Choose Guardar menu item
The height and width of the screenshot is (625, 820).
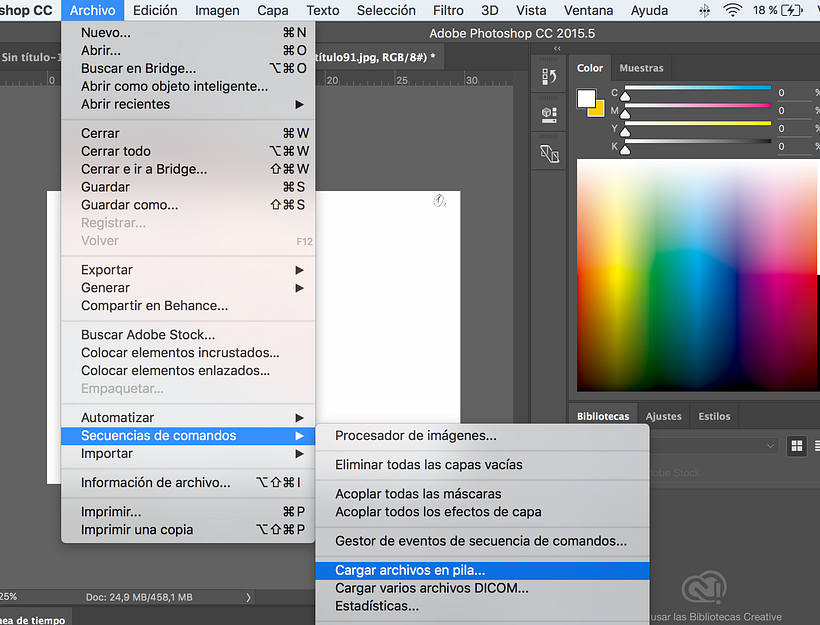(188, 187)
